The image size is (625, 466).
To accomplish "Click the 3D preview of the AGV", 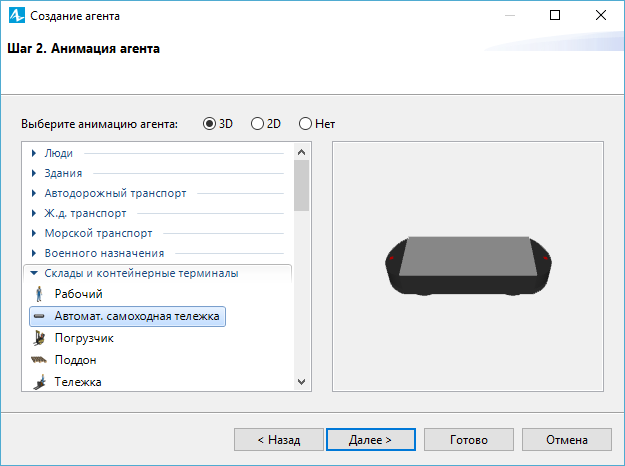I will [468, 265].
